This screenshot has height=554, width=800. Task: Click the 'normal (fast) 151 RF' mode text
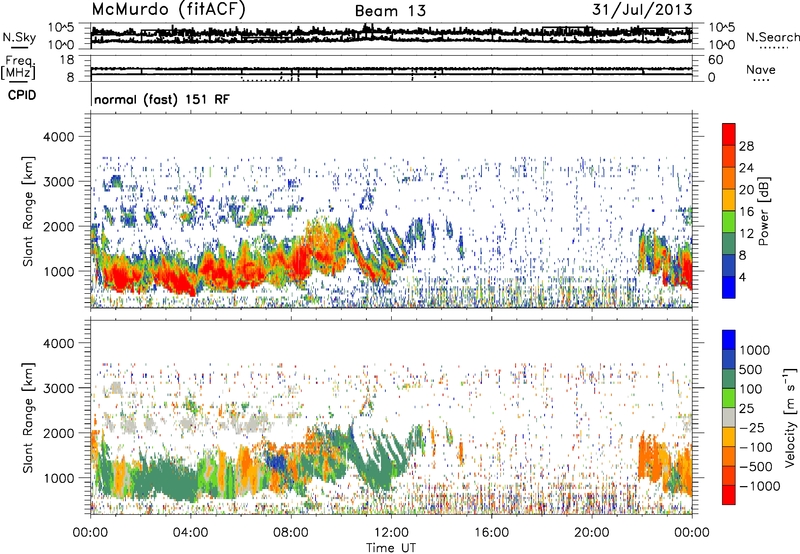pos(162,99)
